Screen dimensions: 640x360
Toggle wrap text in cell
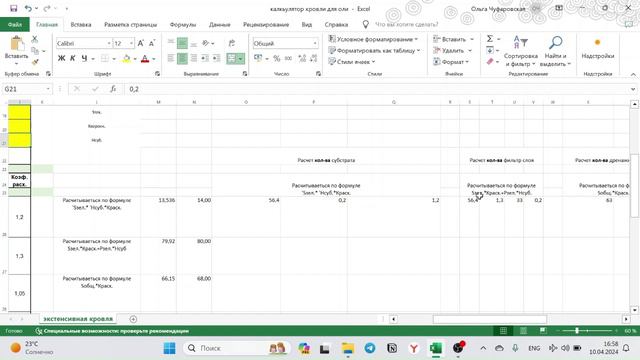pyautogui.click(x=231, y=43)
